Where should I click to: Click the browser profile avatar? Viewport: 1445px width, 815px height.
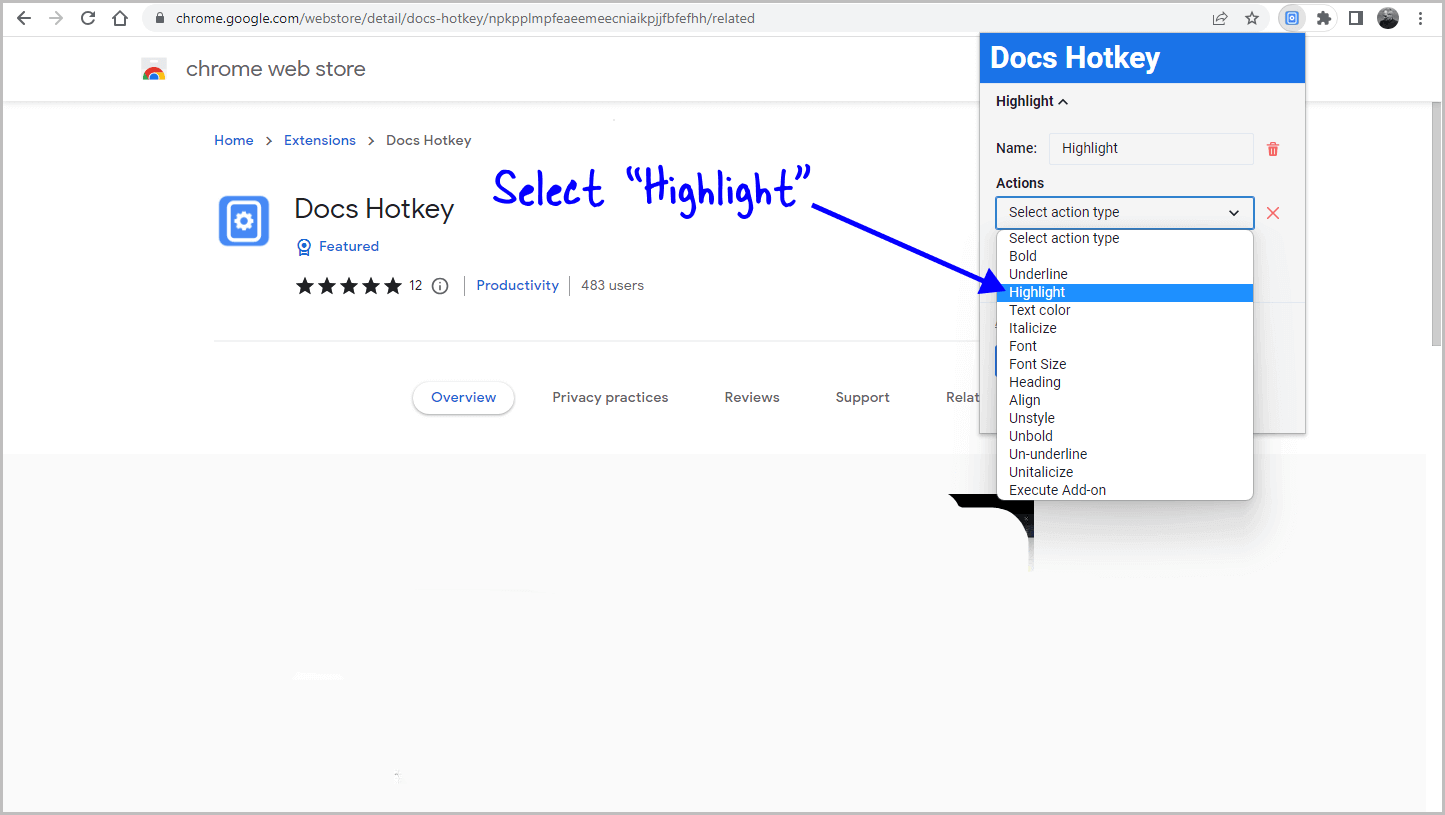tap(1388, 18)
